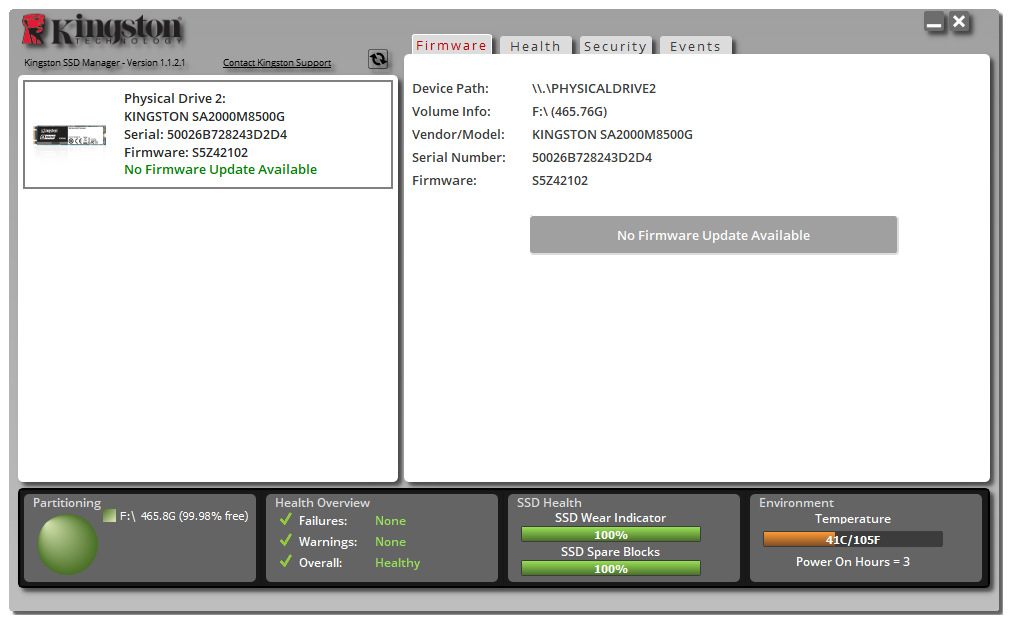
Task: Click the 'Physical Drive 2:' heading text
Action: click(x=175, y=99)
